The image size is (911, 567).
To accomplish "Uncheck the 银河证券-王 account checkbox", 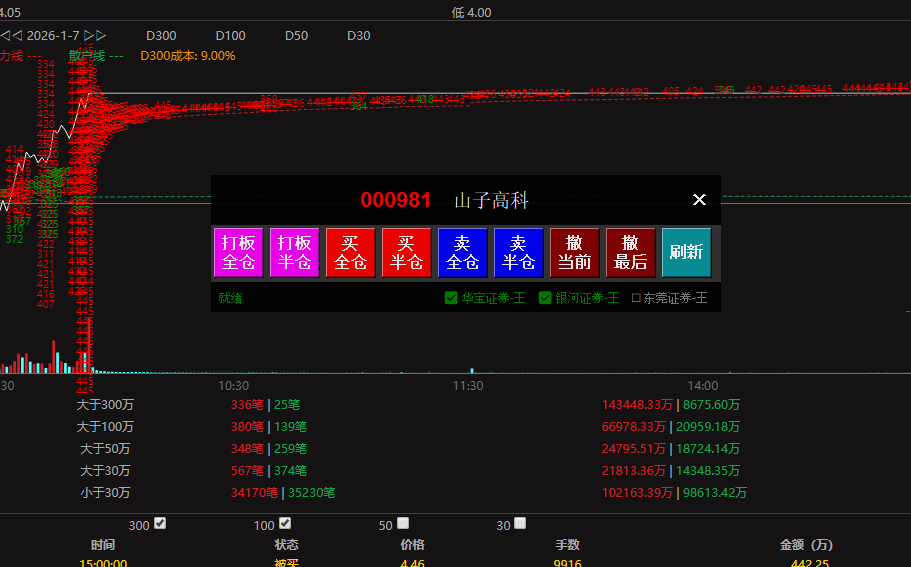I will (545, 297).
